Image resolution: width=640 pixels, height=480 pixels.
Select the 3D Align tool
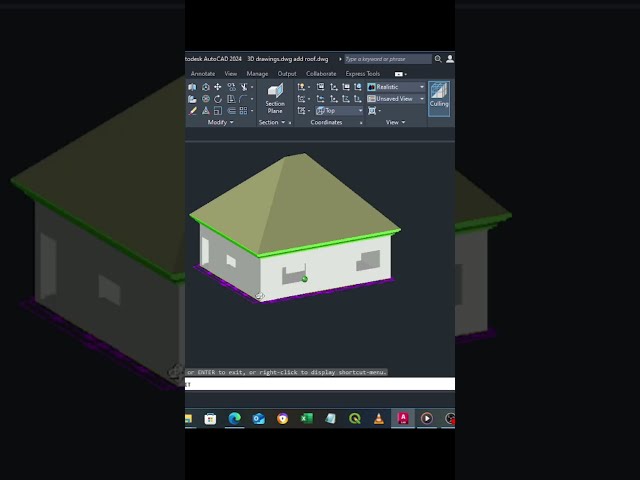pos(192,99)
